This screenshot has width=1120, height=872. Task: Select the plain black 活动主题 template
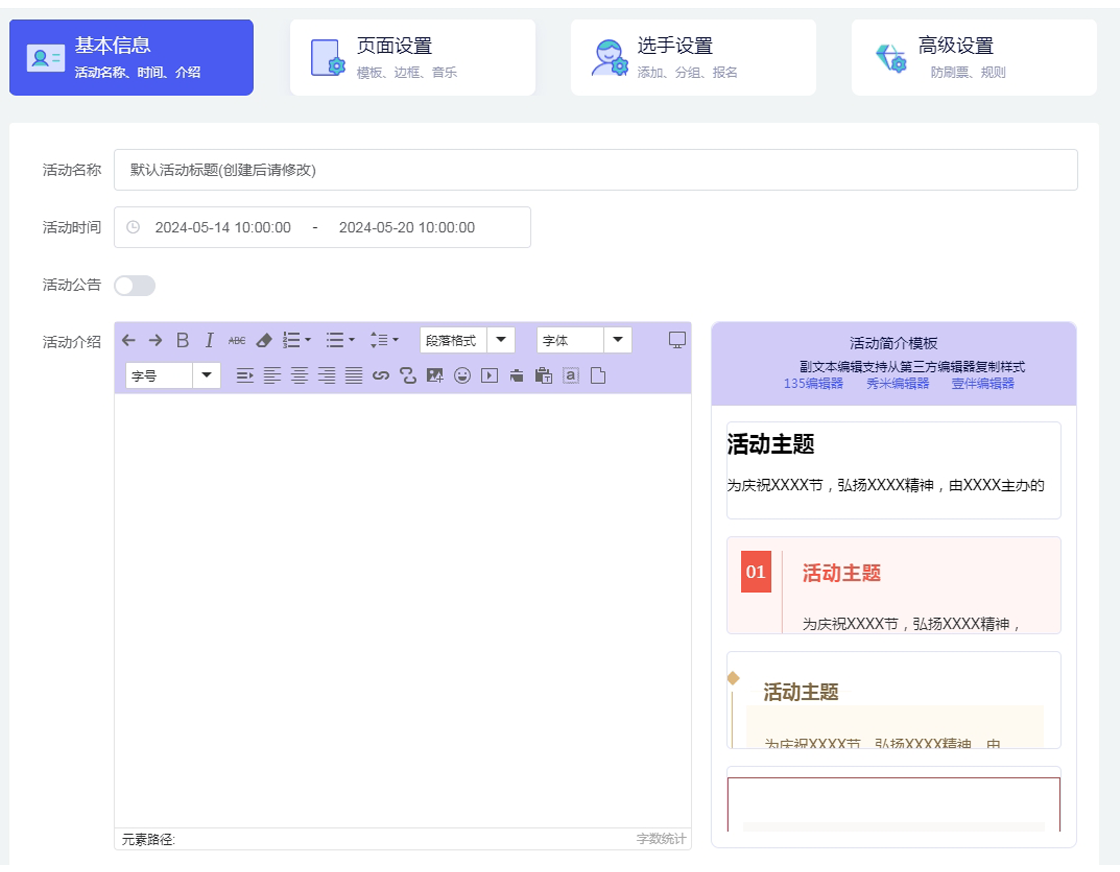pos(894,470)
